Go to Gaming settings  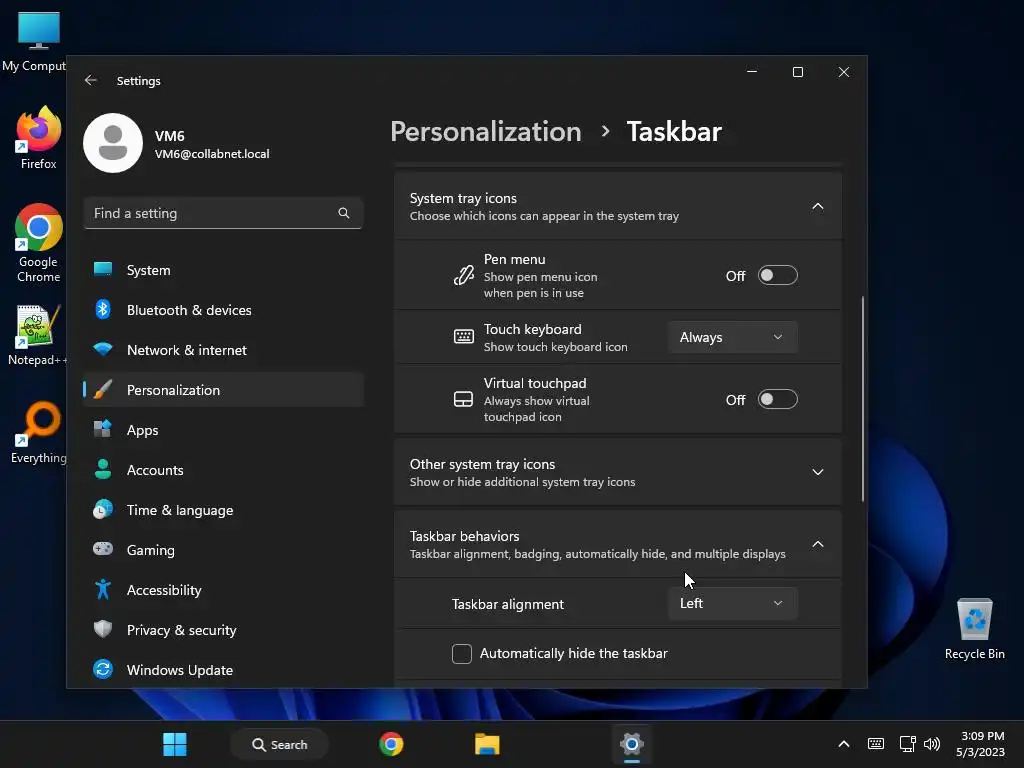223,549
